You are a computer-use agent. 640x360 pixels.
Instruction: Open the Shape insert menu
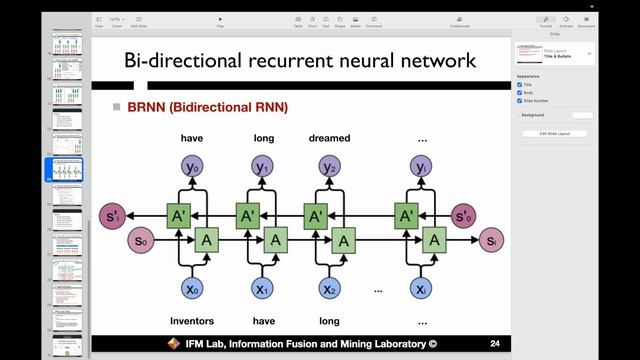tap(340, 22)
